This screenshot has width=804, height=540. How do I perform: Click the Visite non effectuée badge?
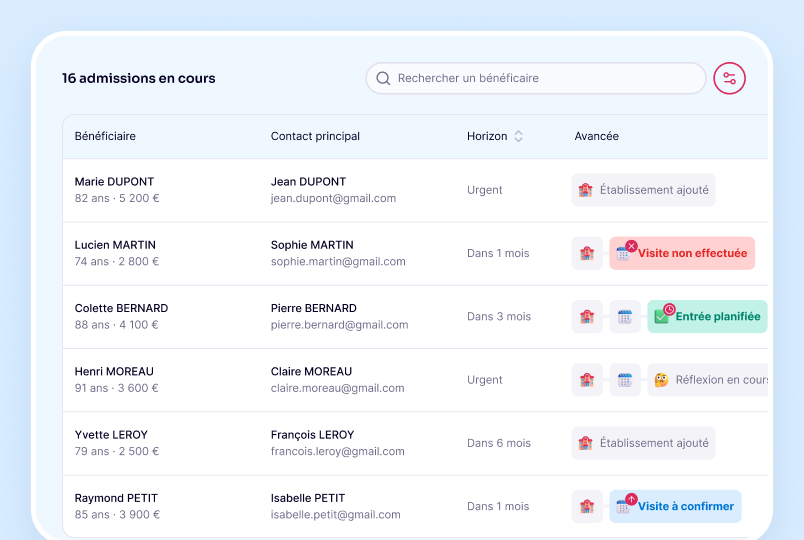(682, 253)
